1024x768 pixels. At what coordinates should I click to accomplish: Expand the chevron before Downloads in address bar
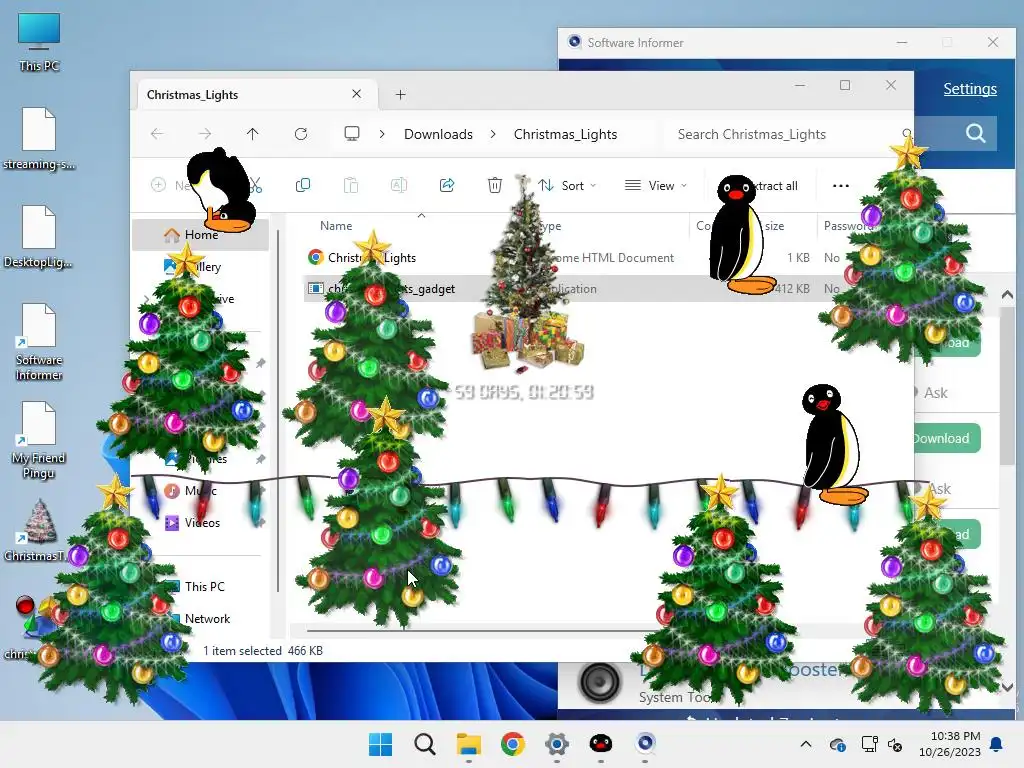point(382,134)
